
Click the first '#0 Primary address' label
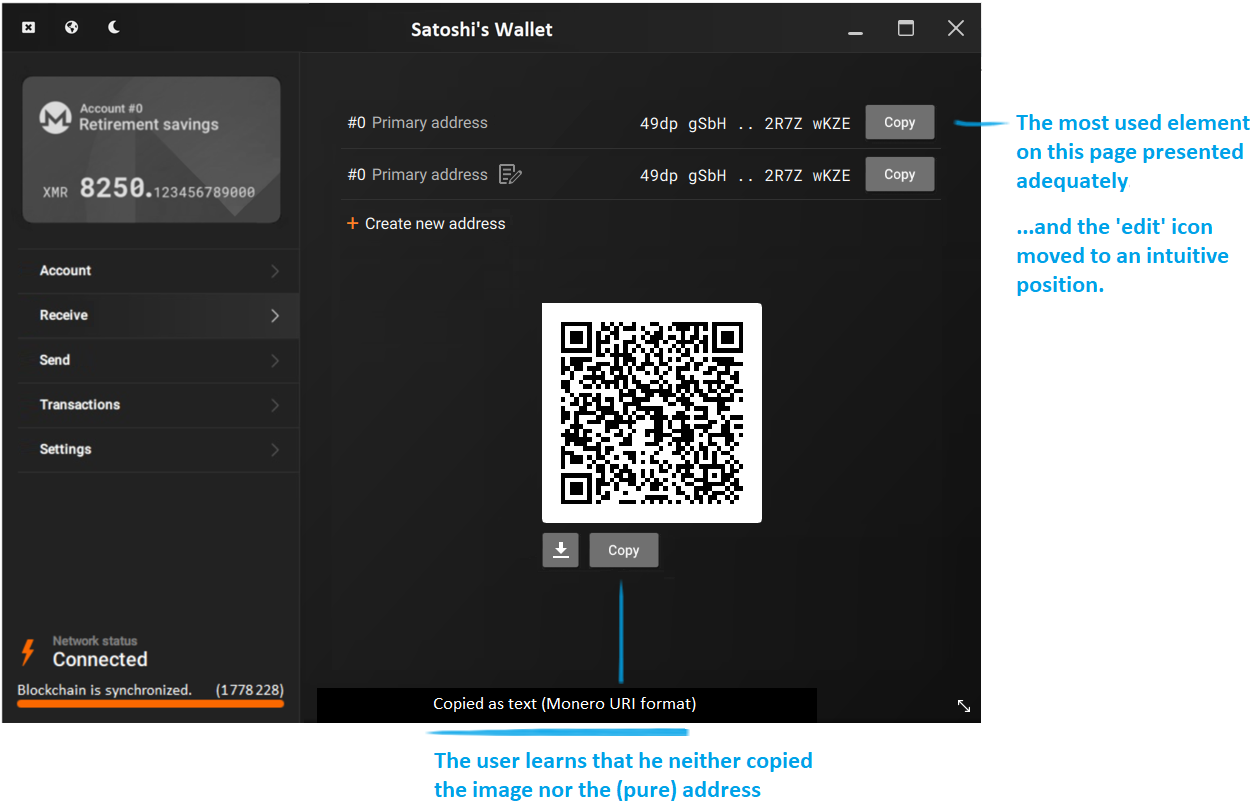pyautogui.click(x=417, y=123)
